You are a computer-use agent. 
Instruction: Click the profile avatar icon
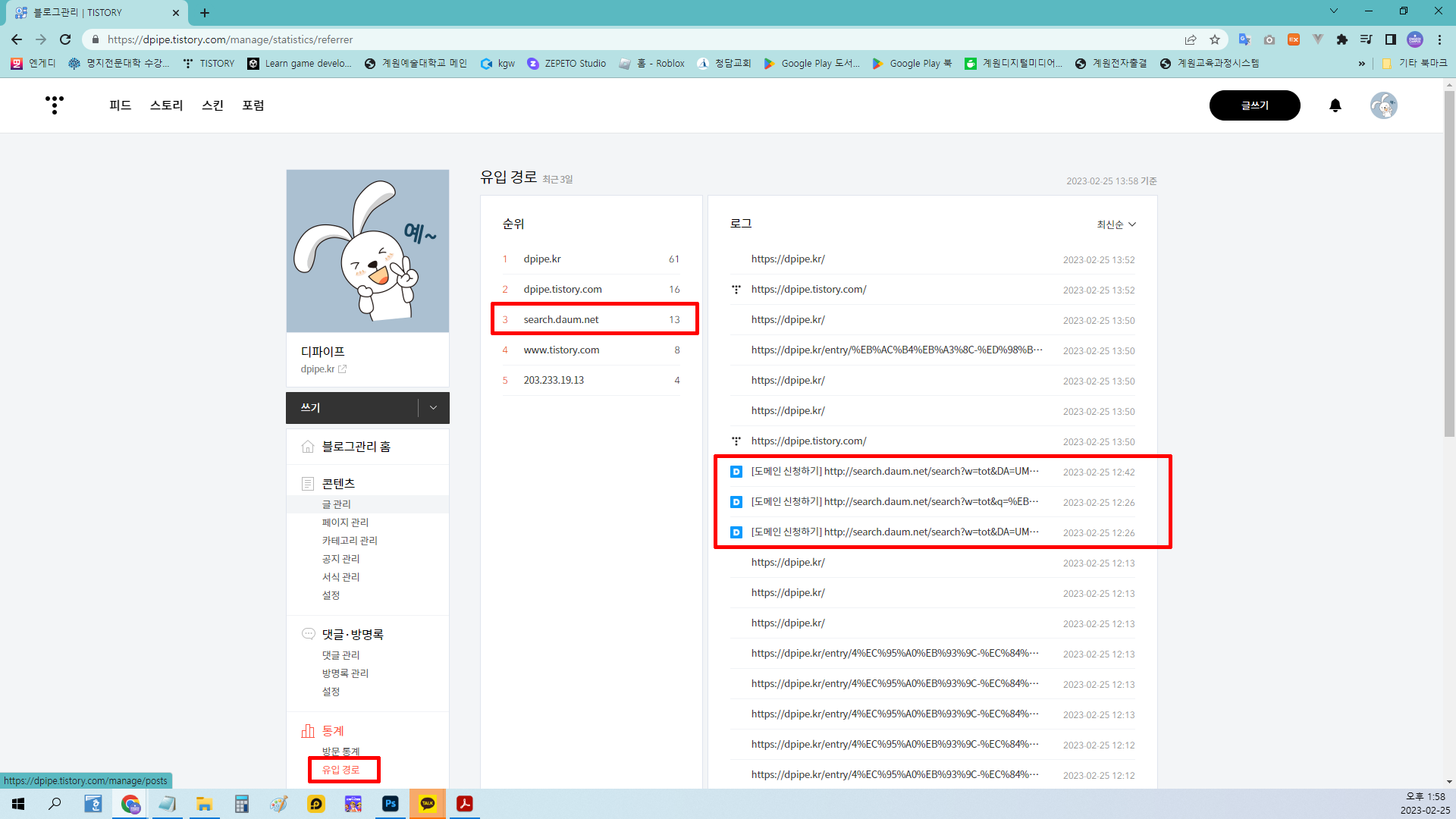[x=1383, y=105]
